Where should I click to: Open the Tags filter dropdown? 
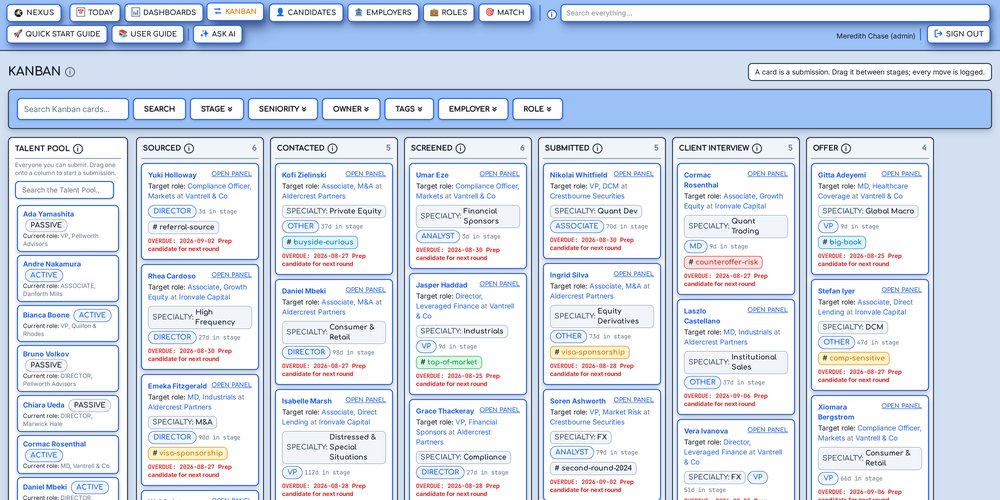click(409, 109)
